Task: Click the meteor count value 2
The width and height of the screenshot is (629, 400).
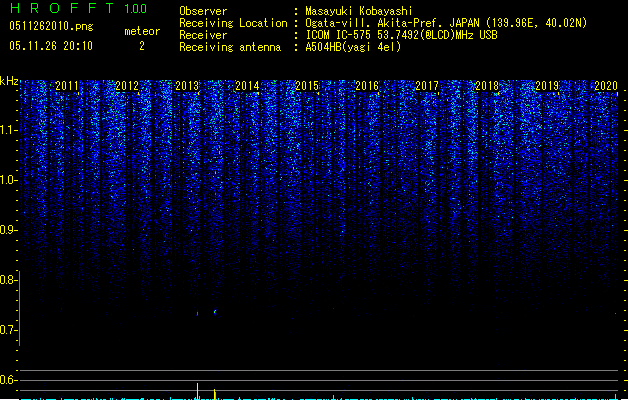Action: [x=142, y=46]
